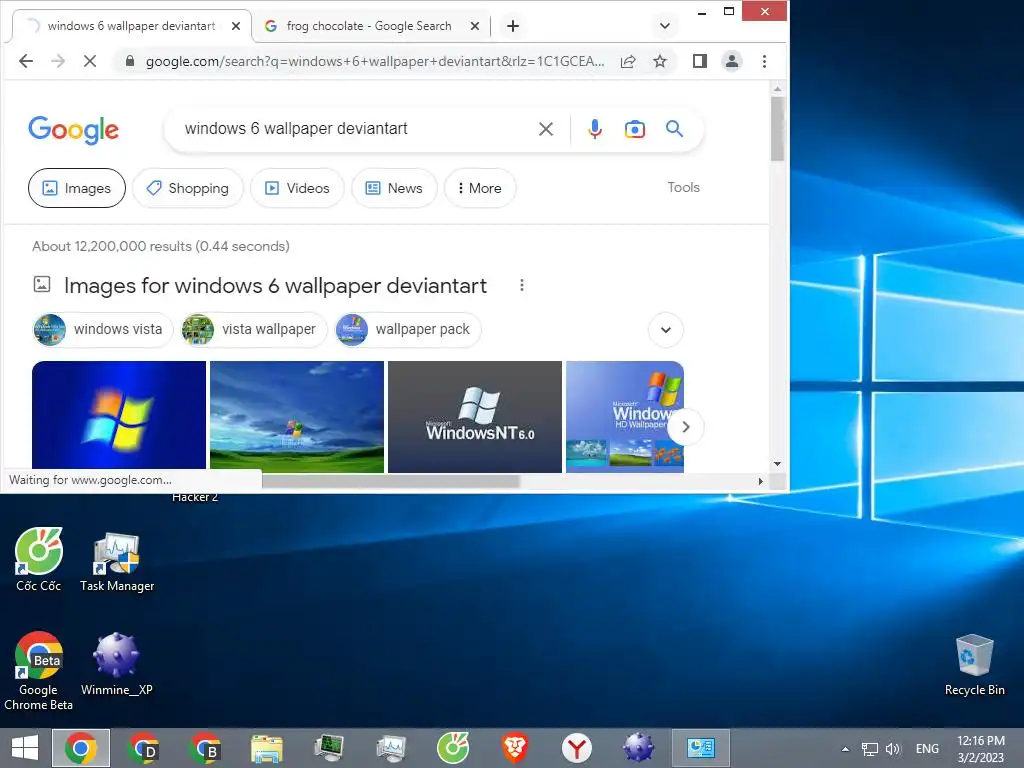This screenshot has width=1024, height=768.
Task: Click the scroll down arrow
Action: pyautogui.click(x=777, y=464)
